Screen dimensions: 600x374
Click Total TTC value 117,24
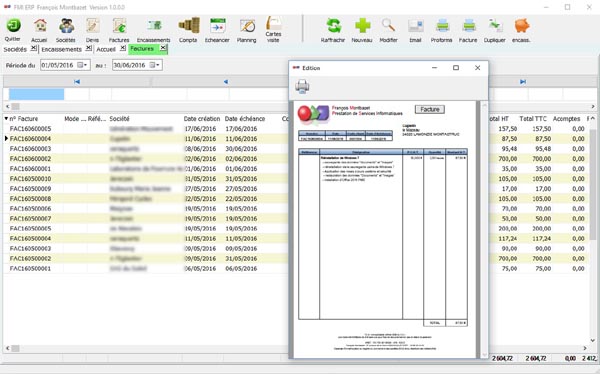[x=541, y=238]
